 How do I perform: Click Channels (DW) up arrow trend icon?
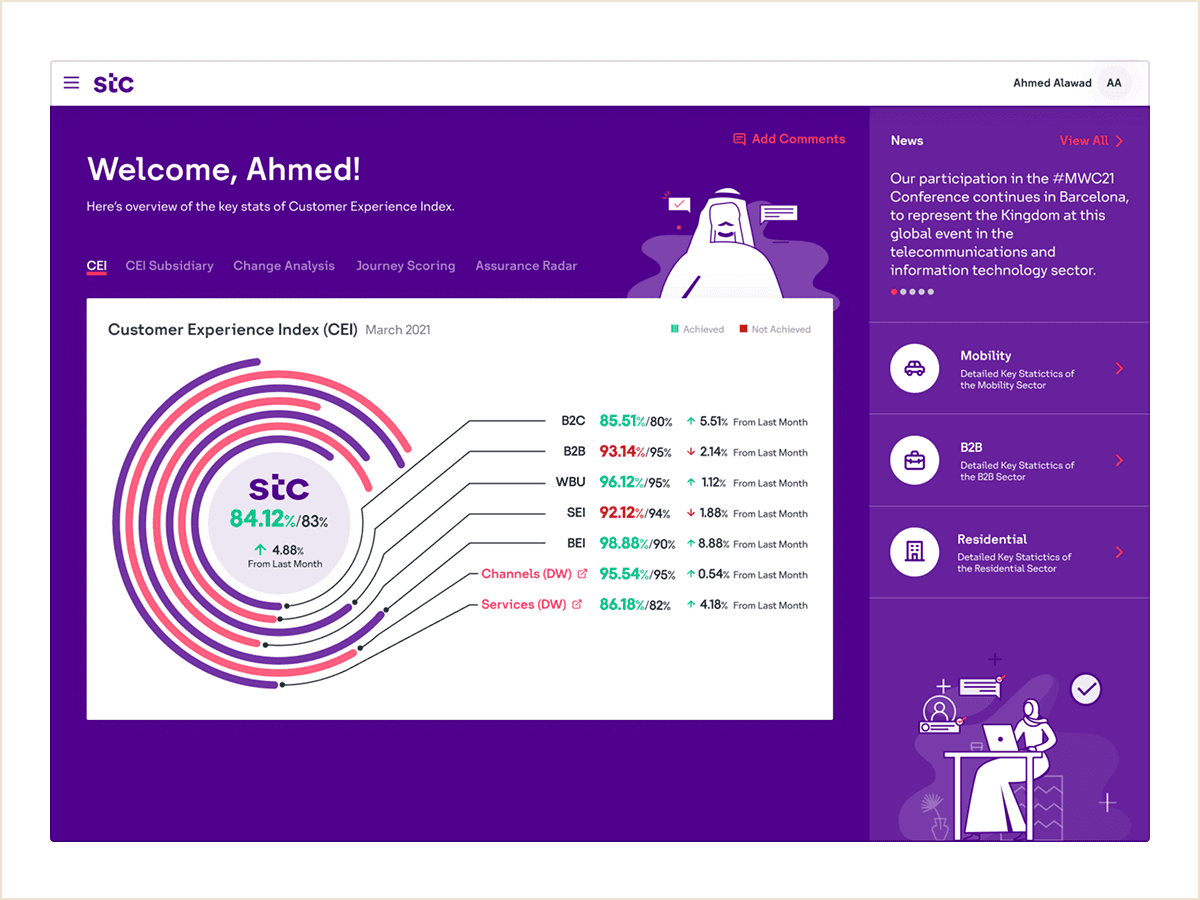coord(691,574)
